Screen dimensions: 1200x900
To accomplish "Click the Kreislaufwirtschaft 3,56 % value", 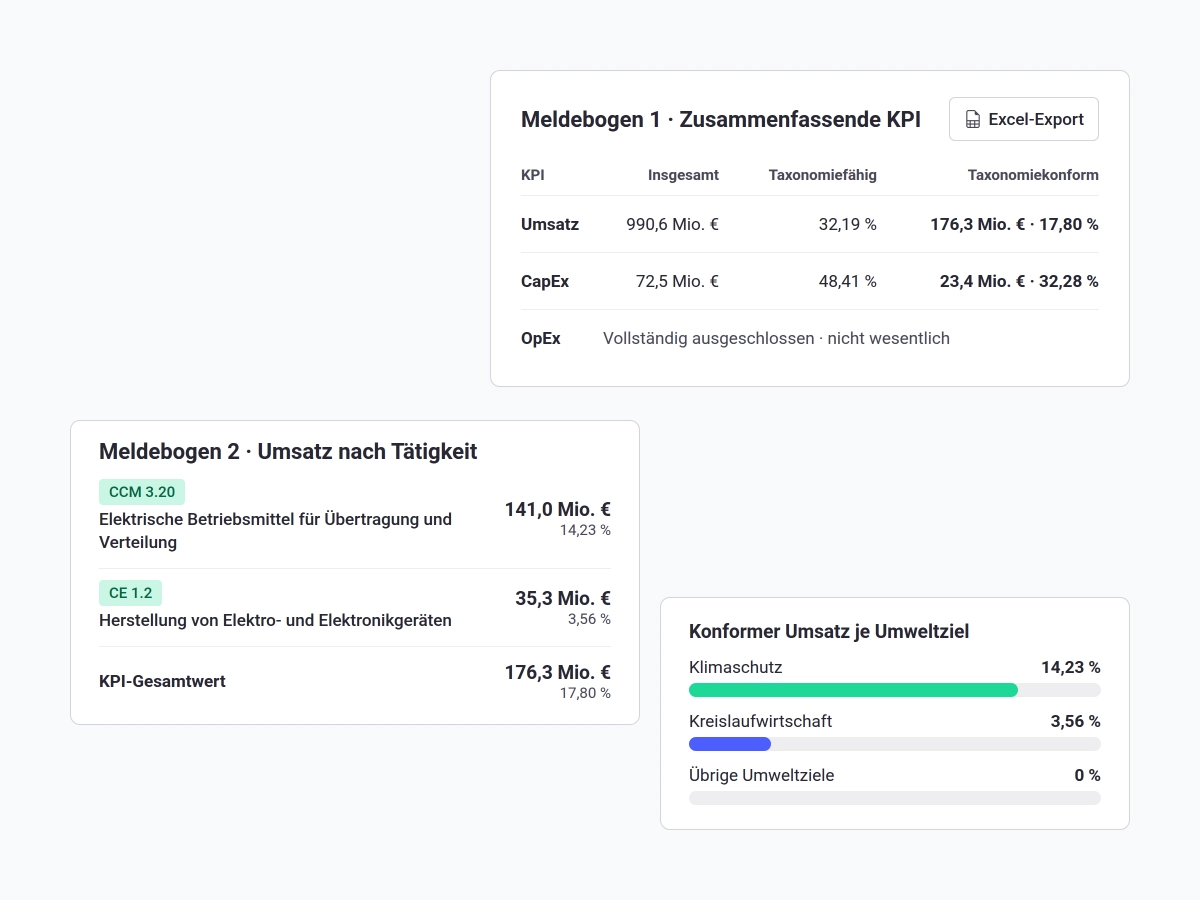I will (x=1076, y=721).
